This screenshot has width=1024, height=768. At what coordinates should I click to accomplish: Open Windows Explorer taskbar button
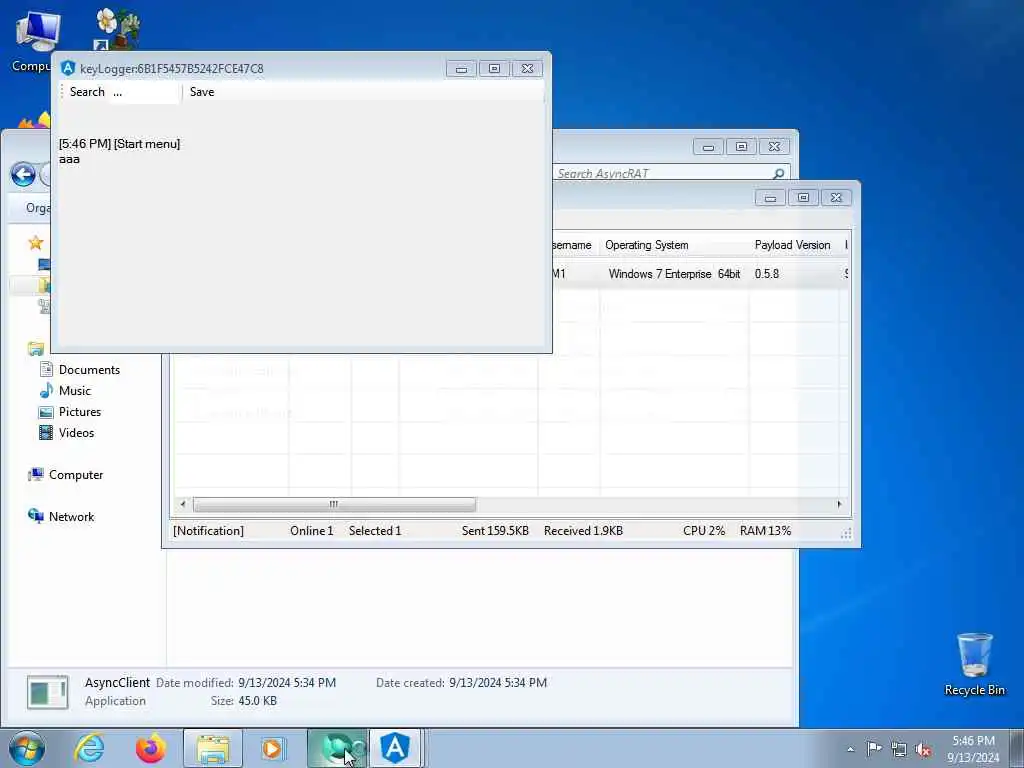[x=213, y=748]
